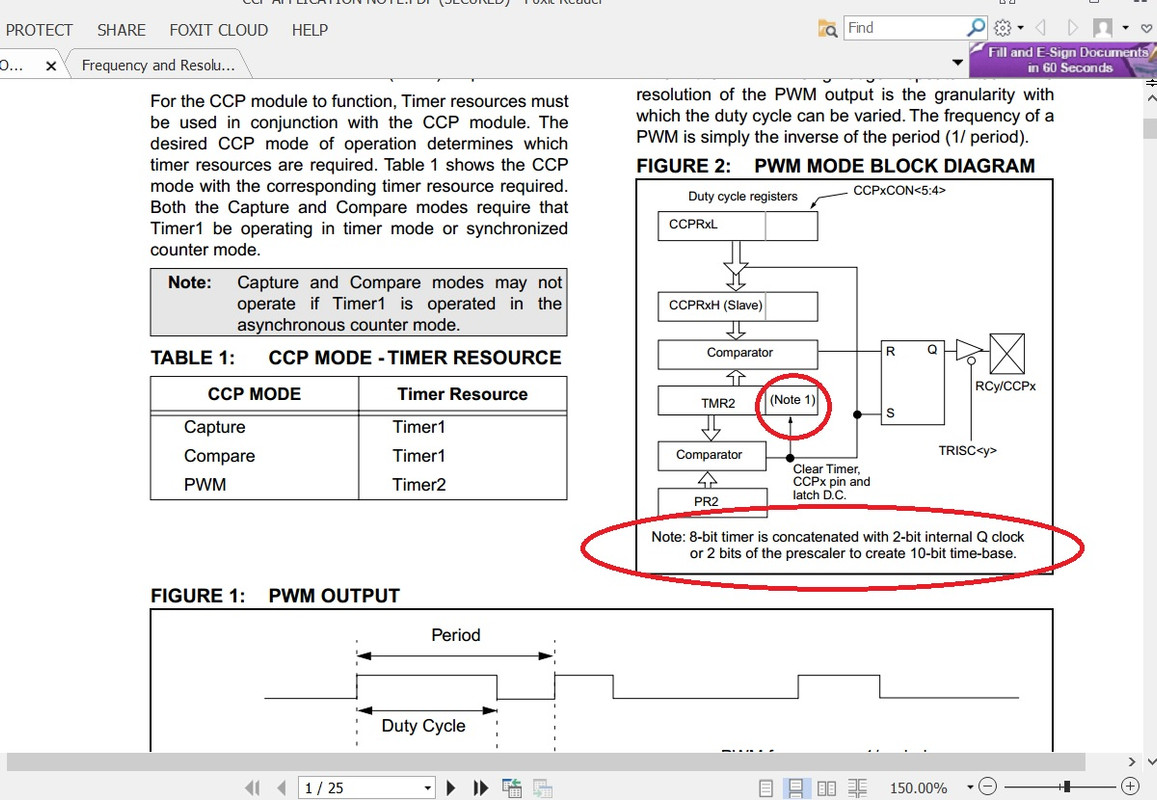Expand the page number dropdown
The image size is (1157, 800).
click(x=427, y=788)
